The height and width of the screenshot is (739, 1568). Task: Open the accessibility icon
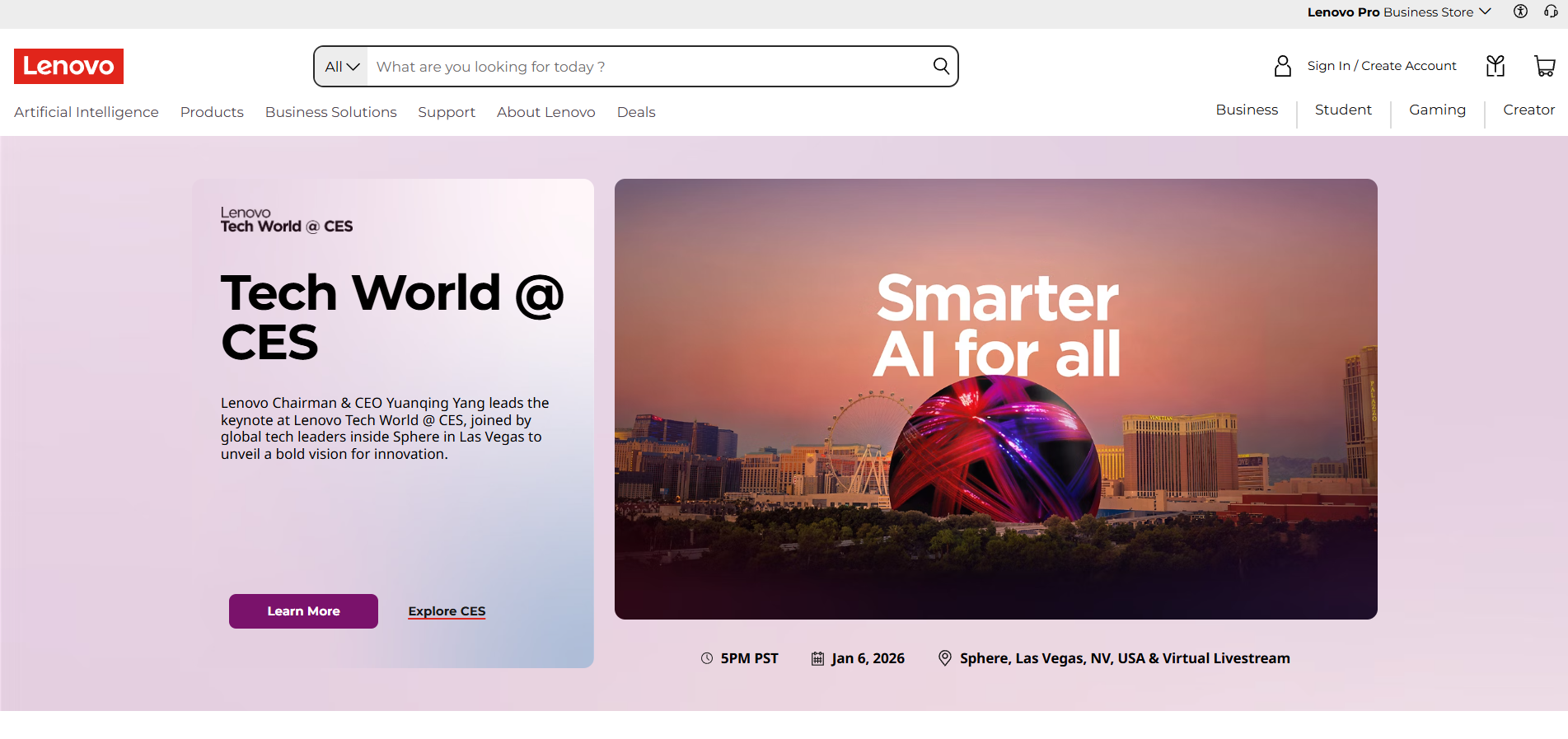(1520, 12)
